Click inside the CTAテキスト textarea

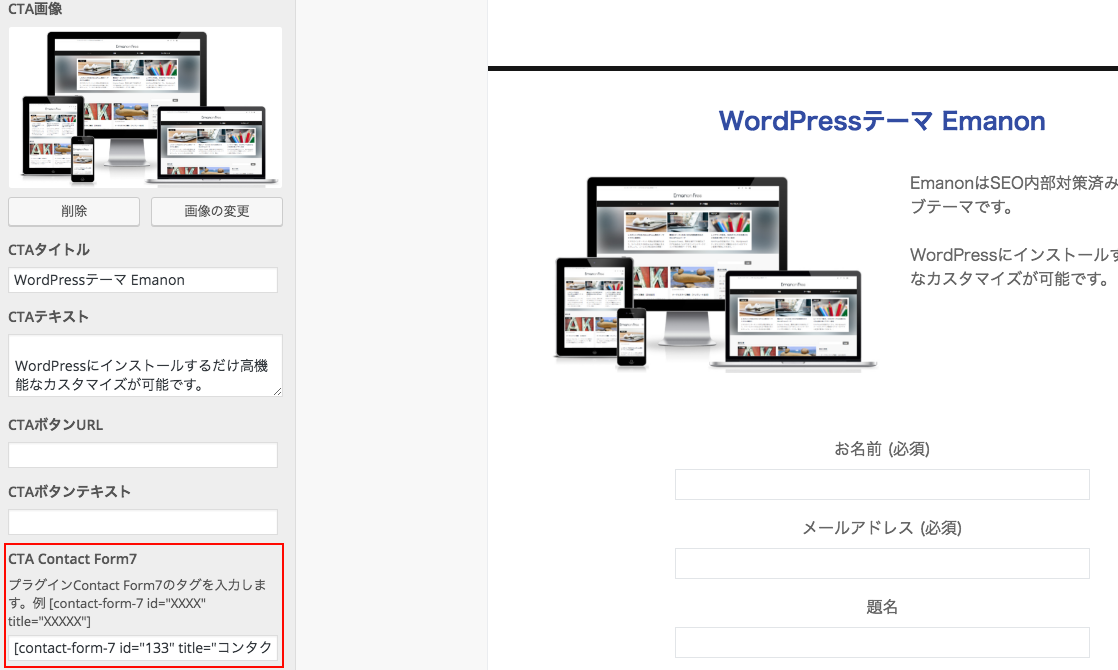click(x=145, y=366)
